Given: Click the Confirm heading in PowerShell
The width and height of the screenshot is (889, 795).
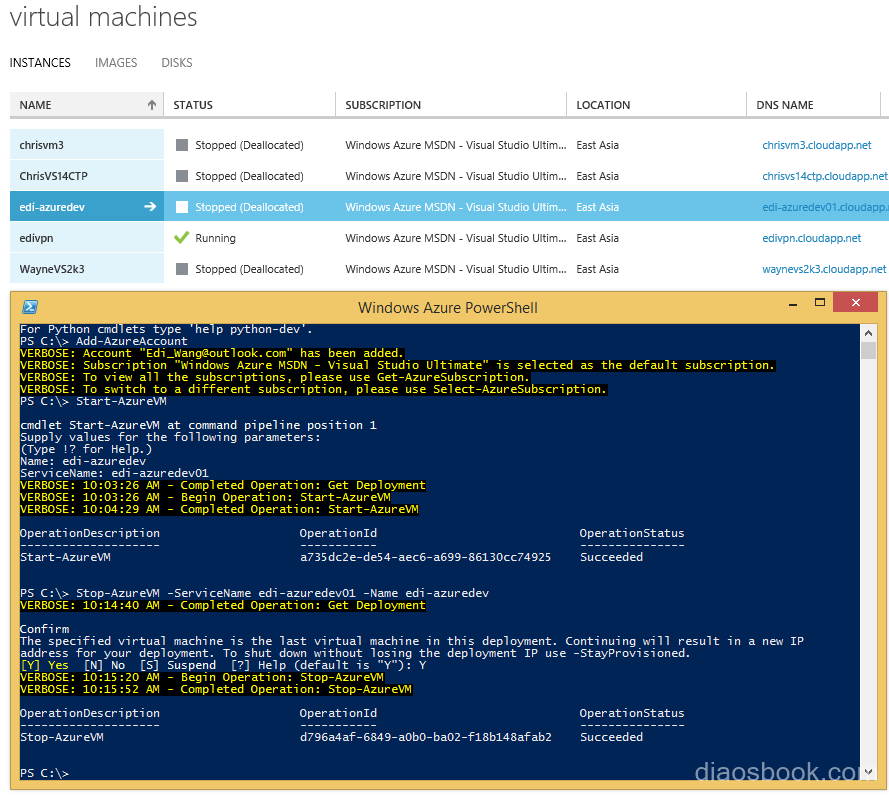Looking at the screenshot, I should (45, 629).
